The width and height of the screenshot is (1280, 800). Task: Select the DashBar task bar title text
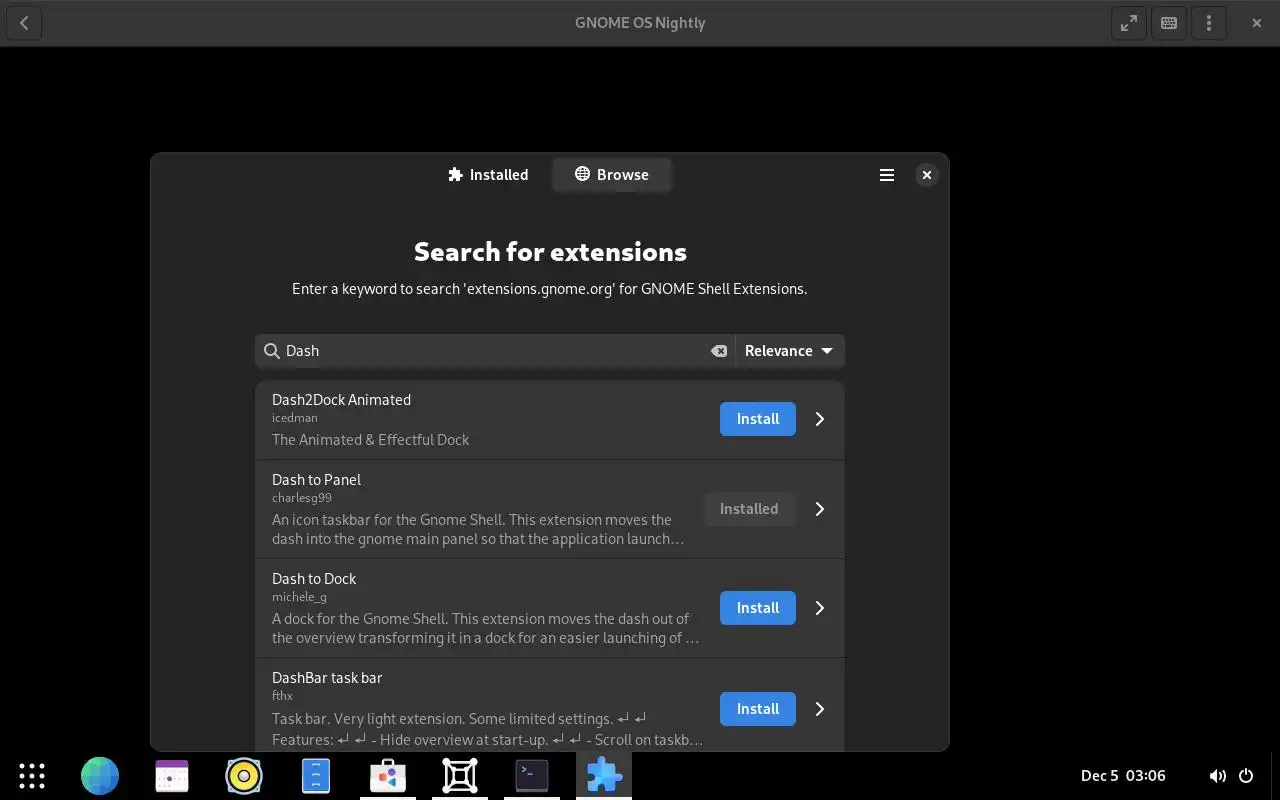[327, 678]
